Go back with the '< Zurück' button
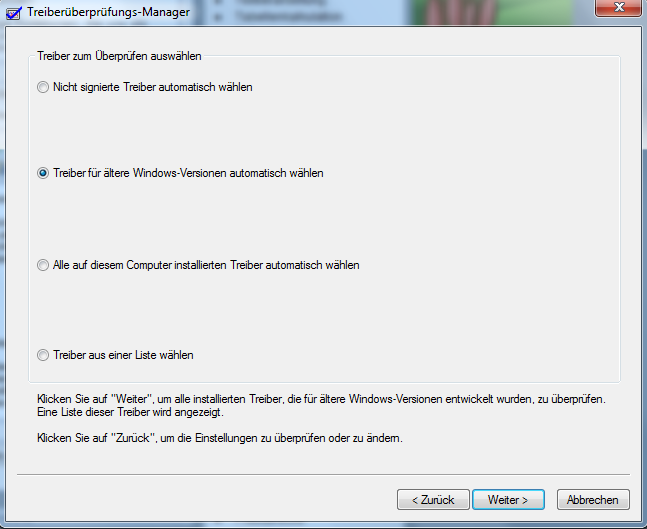The width and height of the screenshot is (647, 529). coord(433,500)
